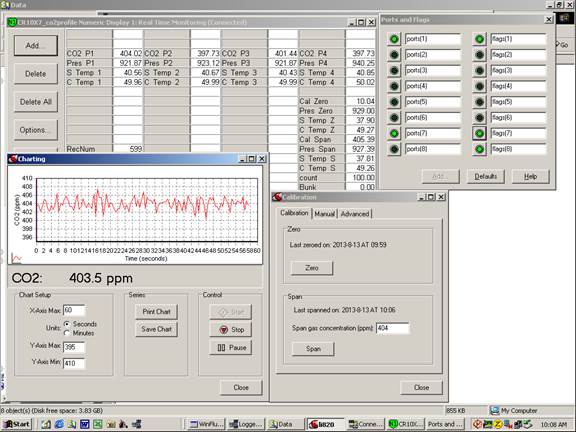
Task: Toggle the ports(7) LED indicator
Action: (394, 133)
